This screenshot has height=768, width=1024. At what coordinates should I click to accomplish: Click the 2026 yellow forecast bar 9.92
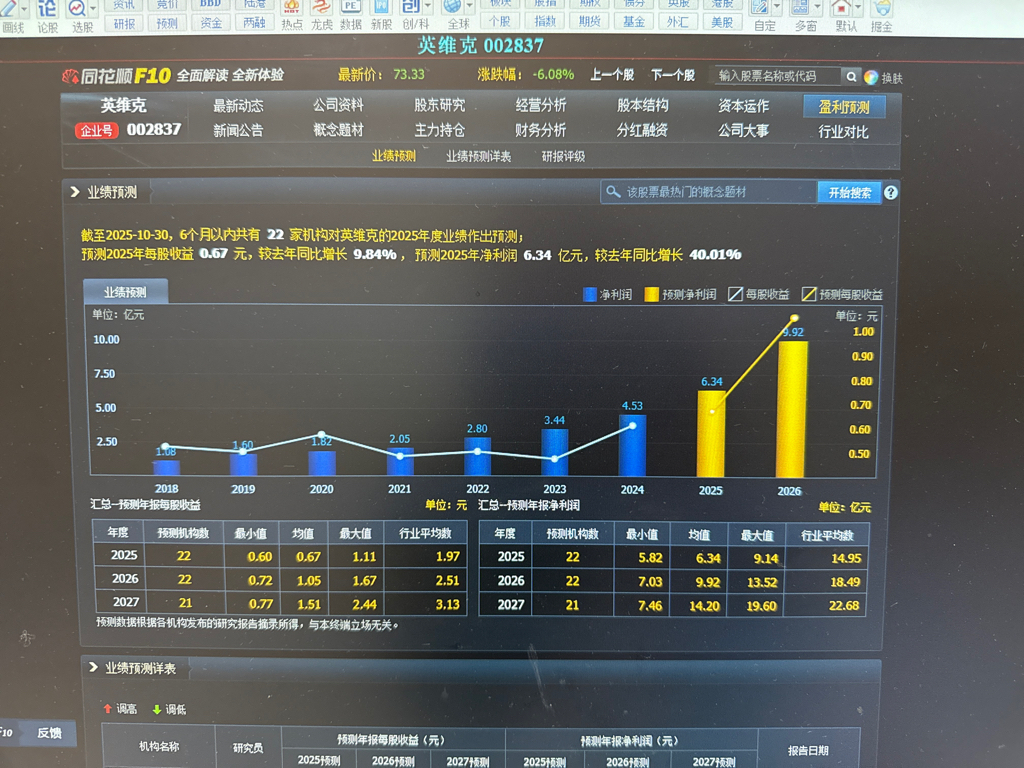792,409
